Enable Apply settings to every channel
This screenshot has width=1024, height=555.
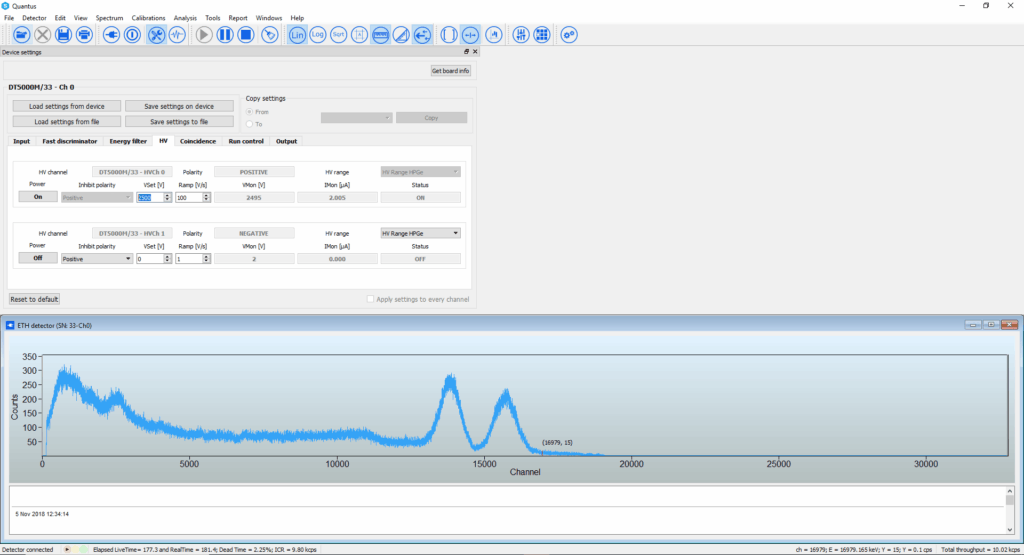[x=370, y=299]
